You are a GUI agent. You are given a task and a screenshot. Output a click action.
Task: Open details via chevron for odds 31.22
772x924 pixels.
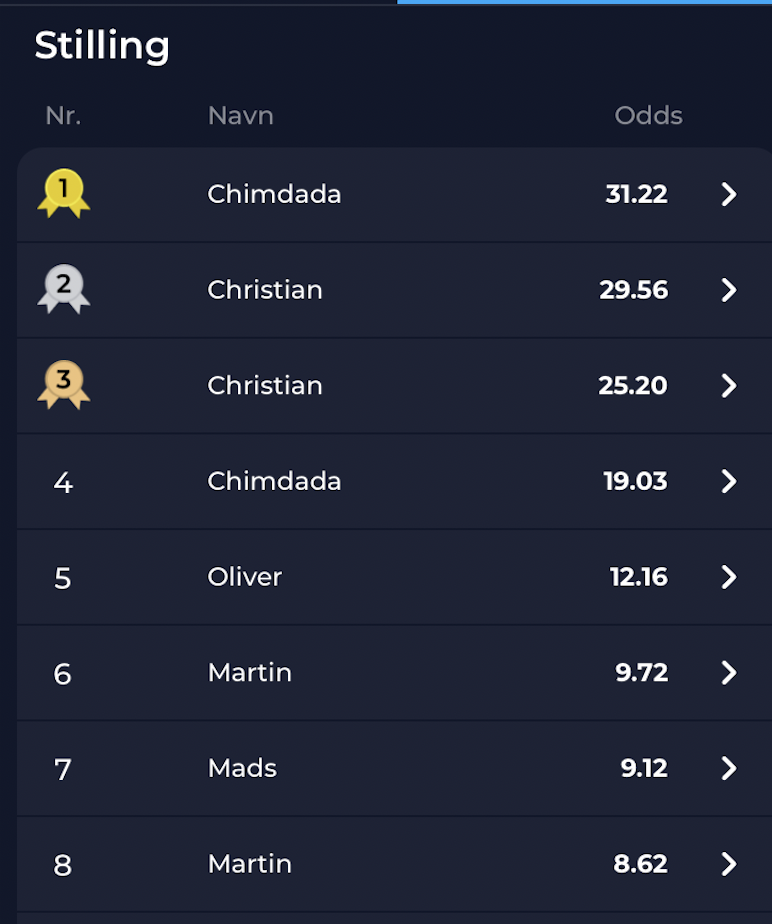[729, 194]
